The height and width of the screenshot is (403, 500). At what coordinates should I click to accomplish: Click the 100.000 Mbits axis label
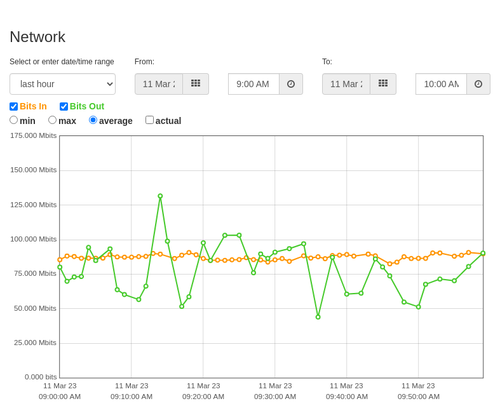33,239
